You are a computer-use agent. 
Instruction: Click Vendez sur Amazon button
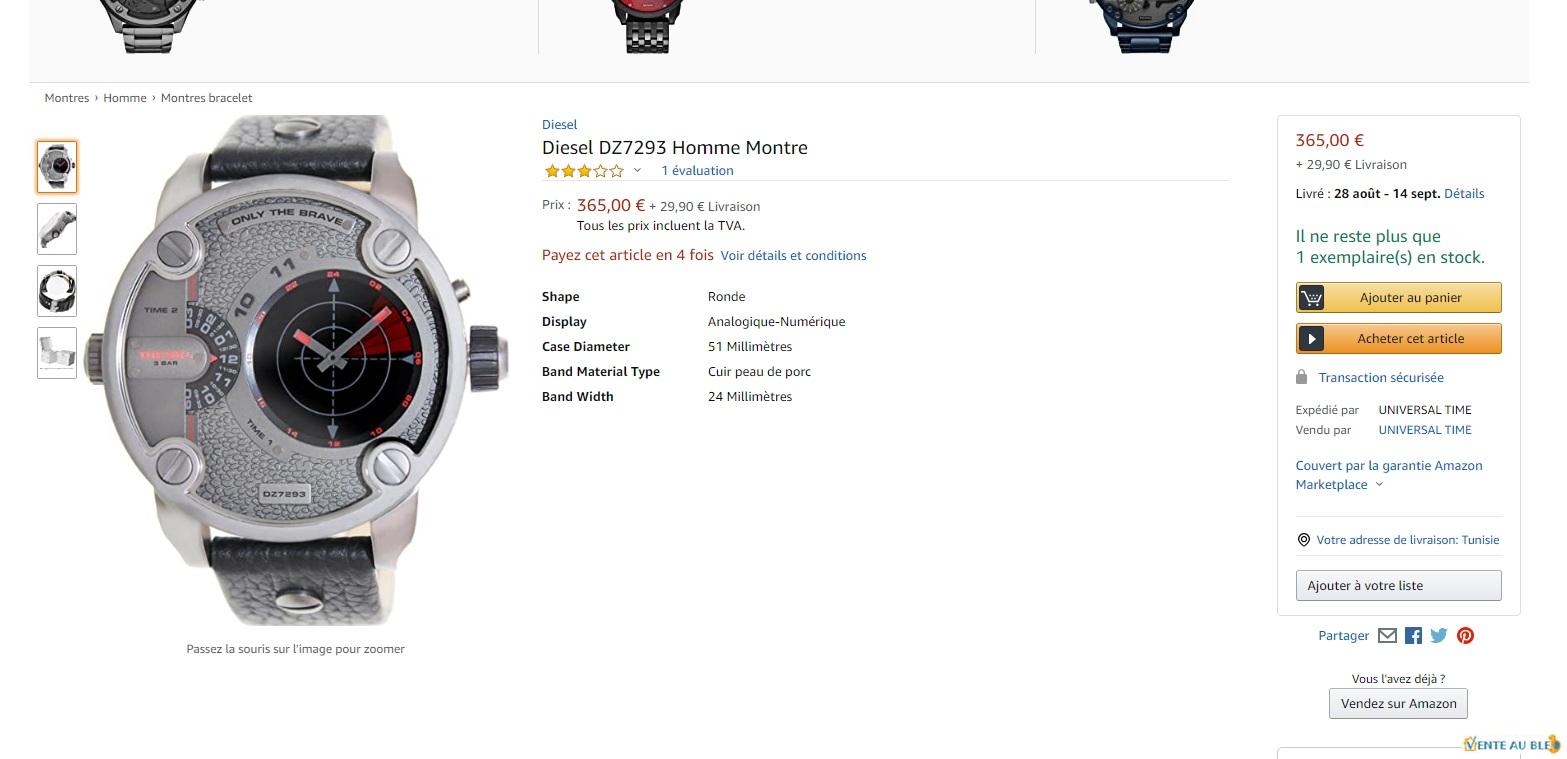click(1398, 703)
